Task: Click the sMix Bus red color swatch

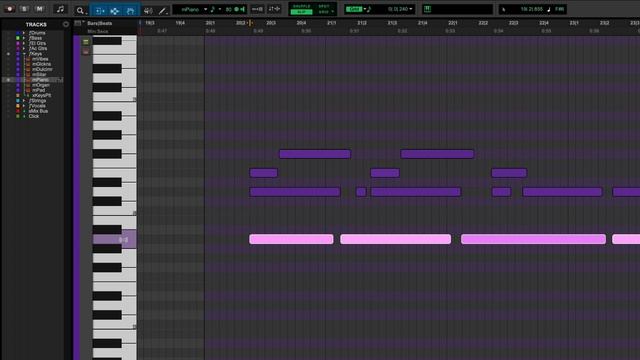Action: pos(18,111)
